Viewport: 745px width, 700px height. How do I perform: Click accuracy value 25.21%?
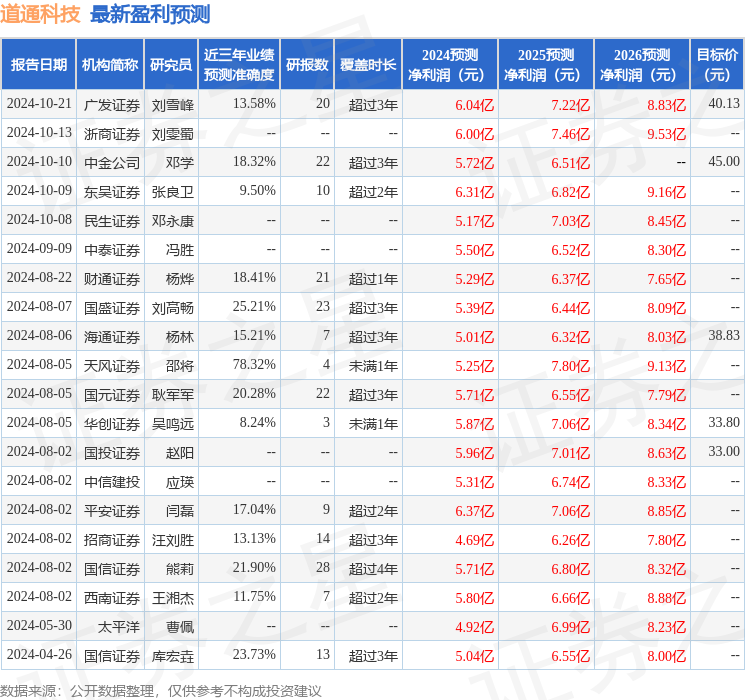(x=254, y=307)
